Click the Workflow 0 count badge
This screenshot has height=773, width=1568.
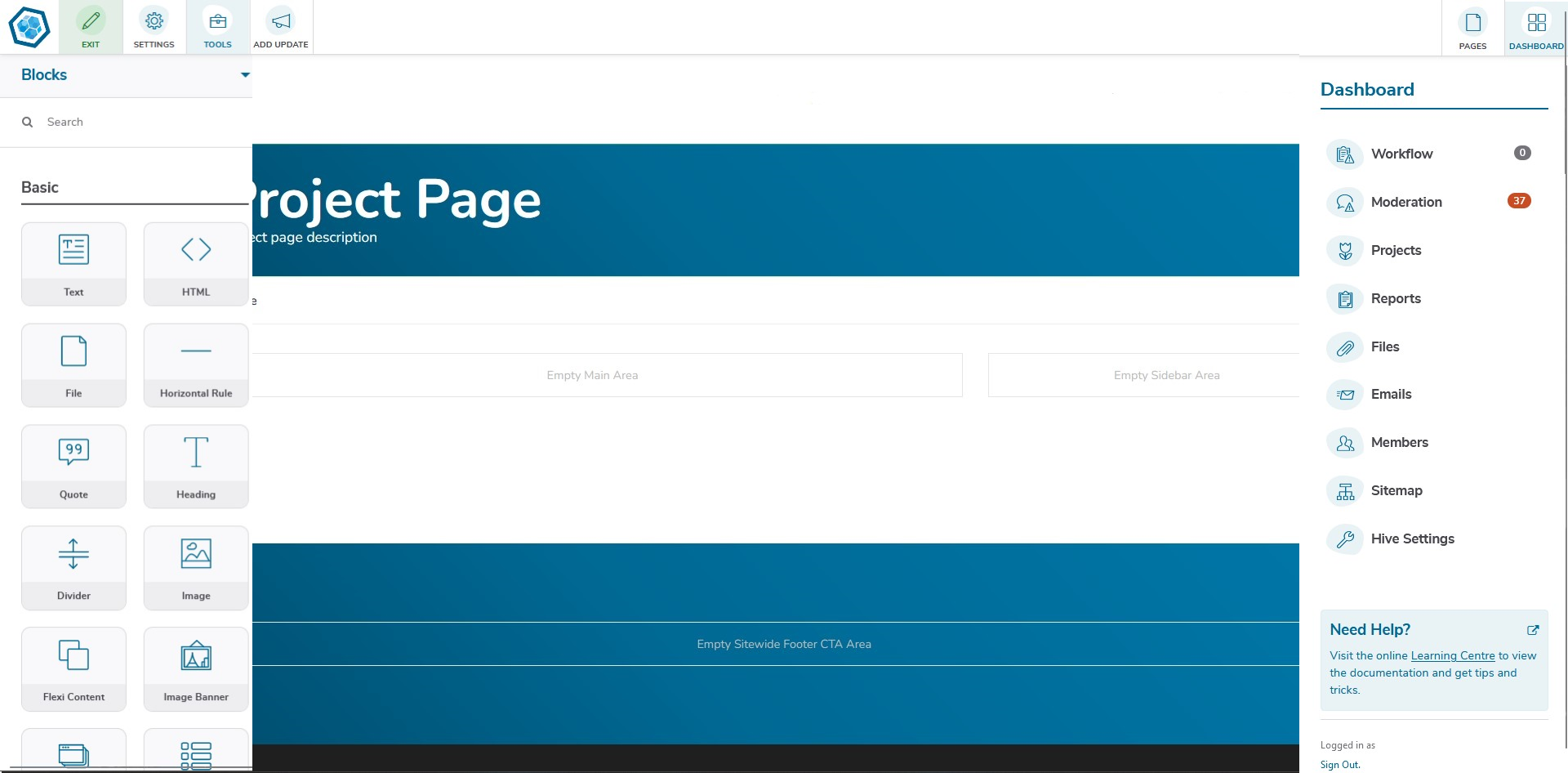pyautogui.click(x=1522, y=153)
